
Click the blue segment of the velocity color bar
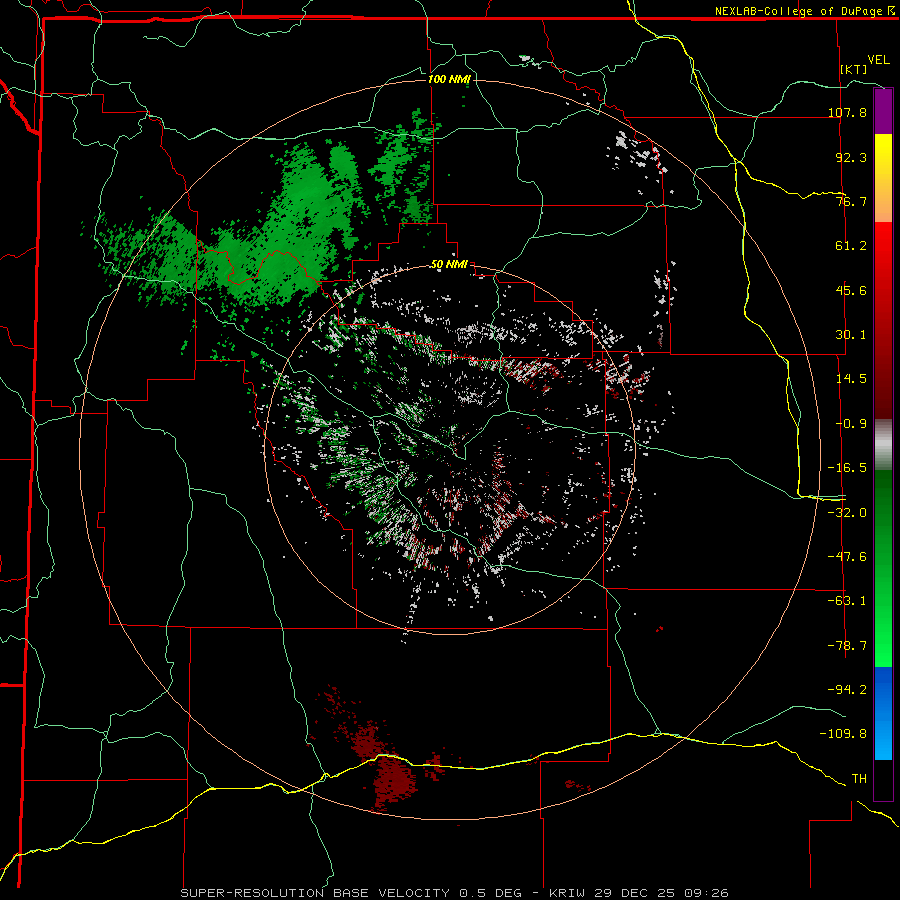click(x=883, y=713)
